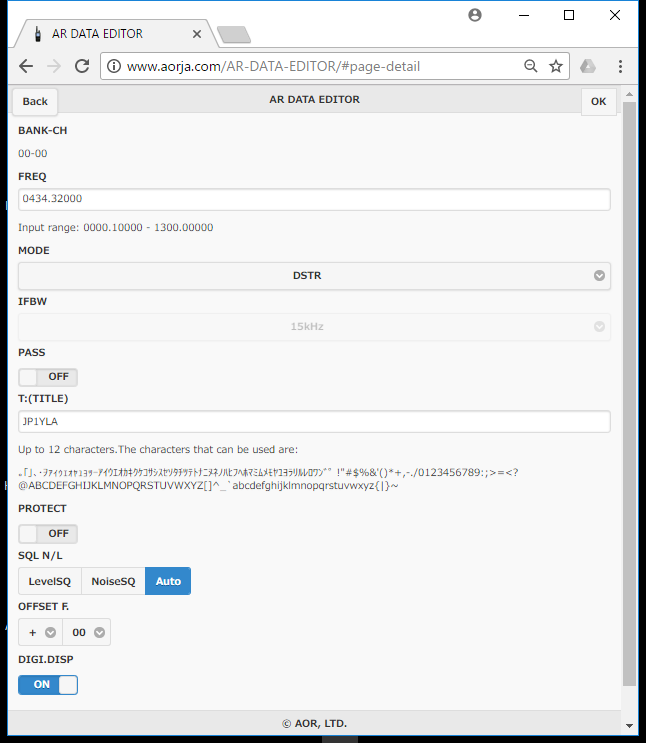646x743 pixels.
Task: Open the OFFSET F. 00 value dropdown
Action: click(x=87, y=632)
